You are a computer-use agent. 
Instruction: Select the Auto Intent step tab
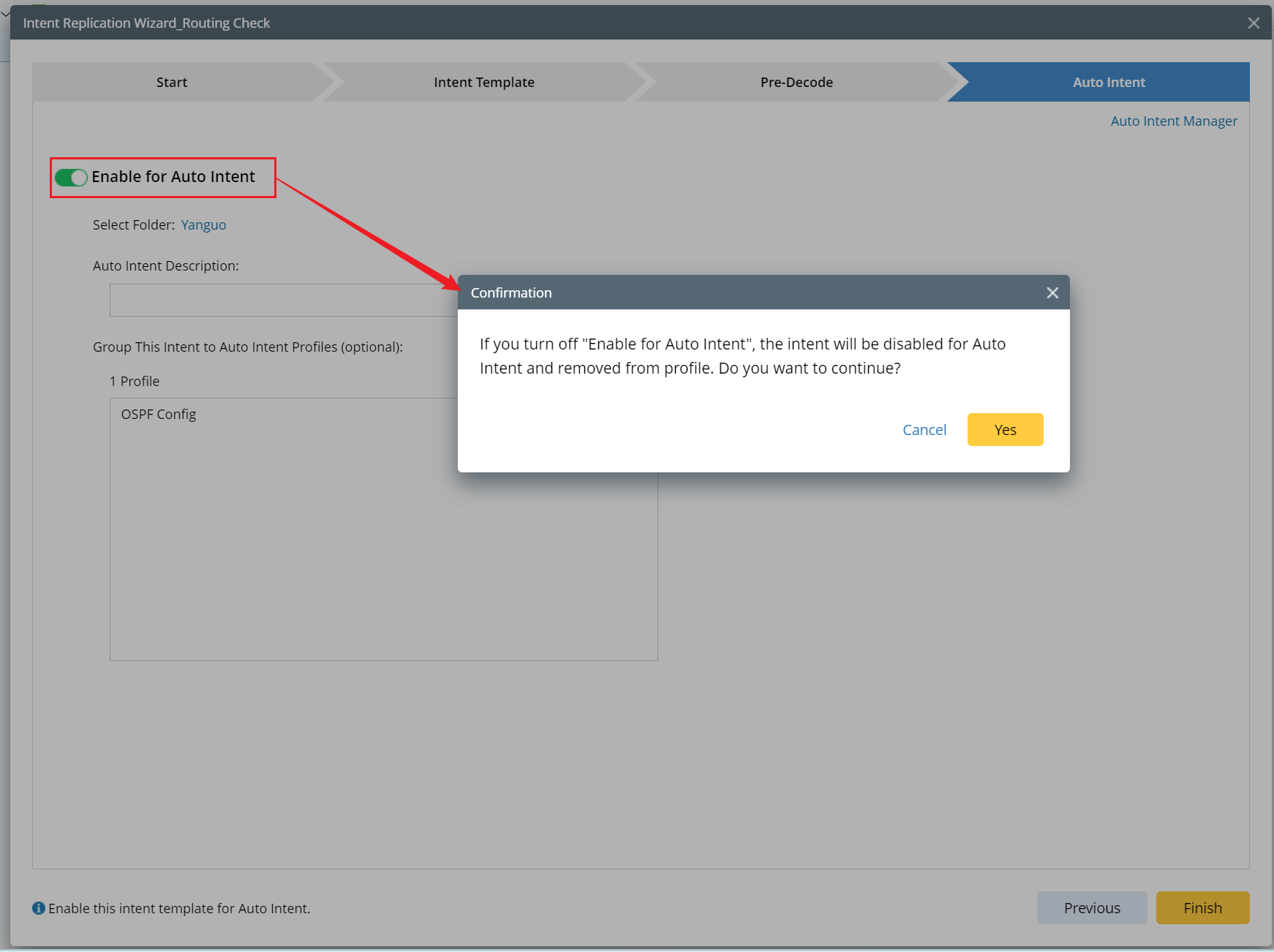coord(1108,82)
